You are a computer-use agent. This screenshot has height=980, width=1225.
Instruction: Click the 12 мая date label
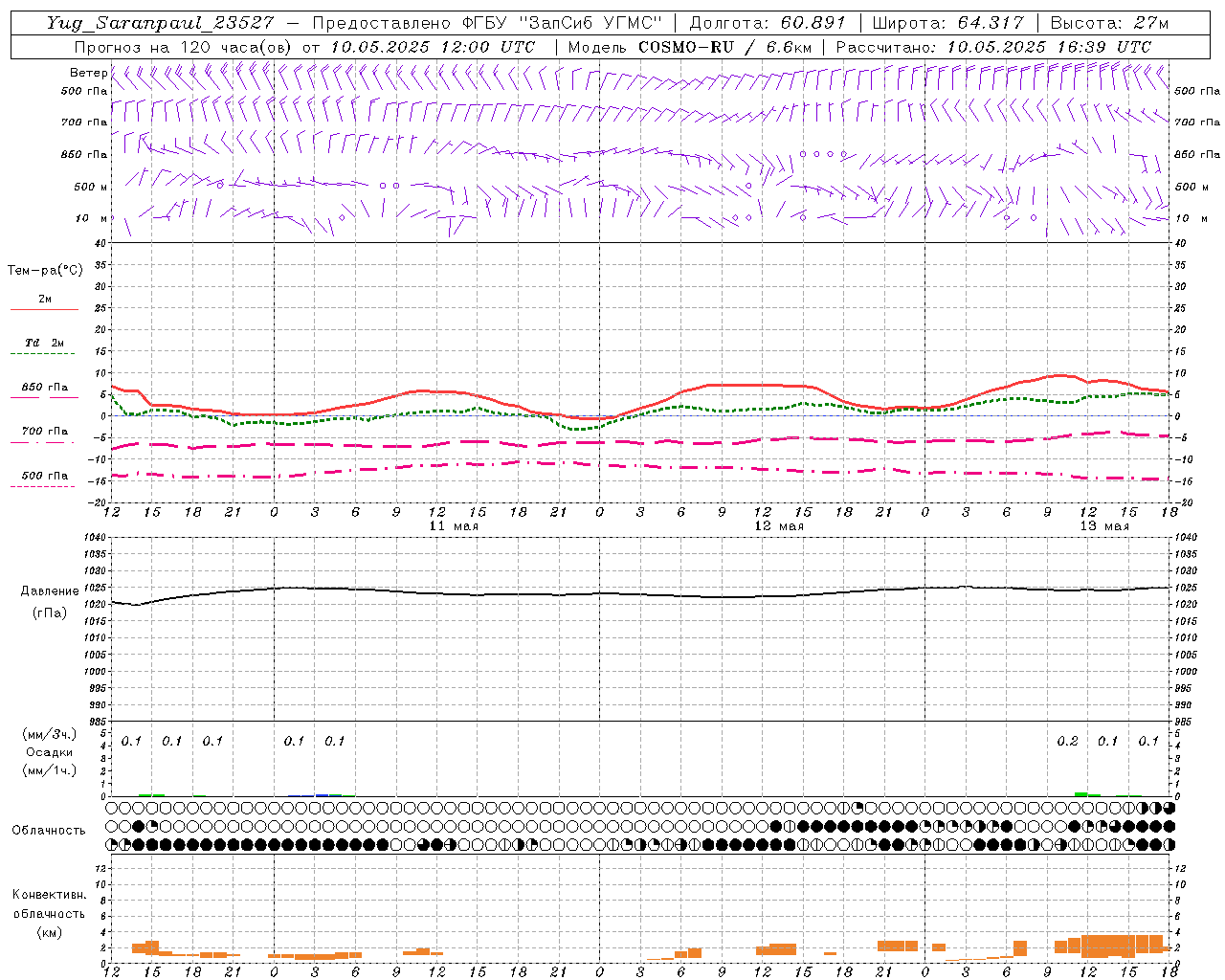[x=779, y=526]
